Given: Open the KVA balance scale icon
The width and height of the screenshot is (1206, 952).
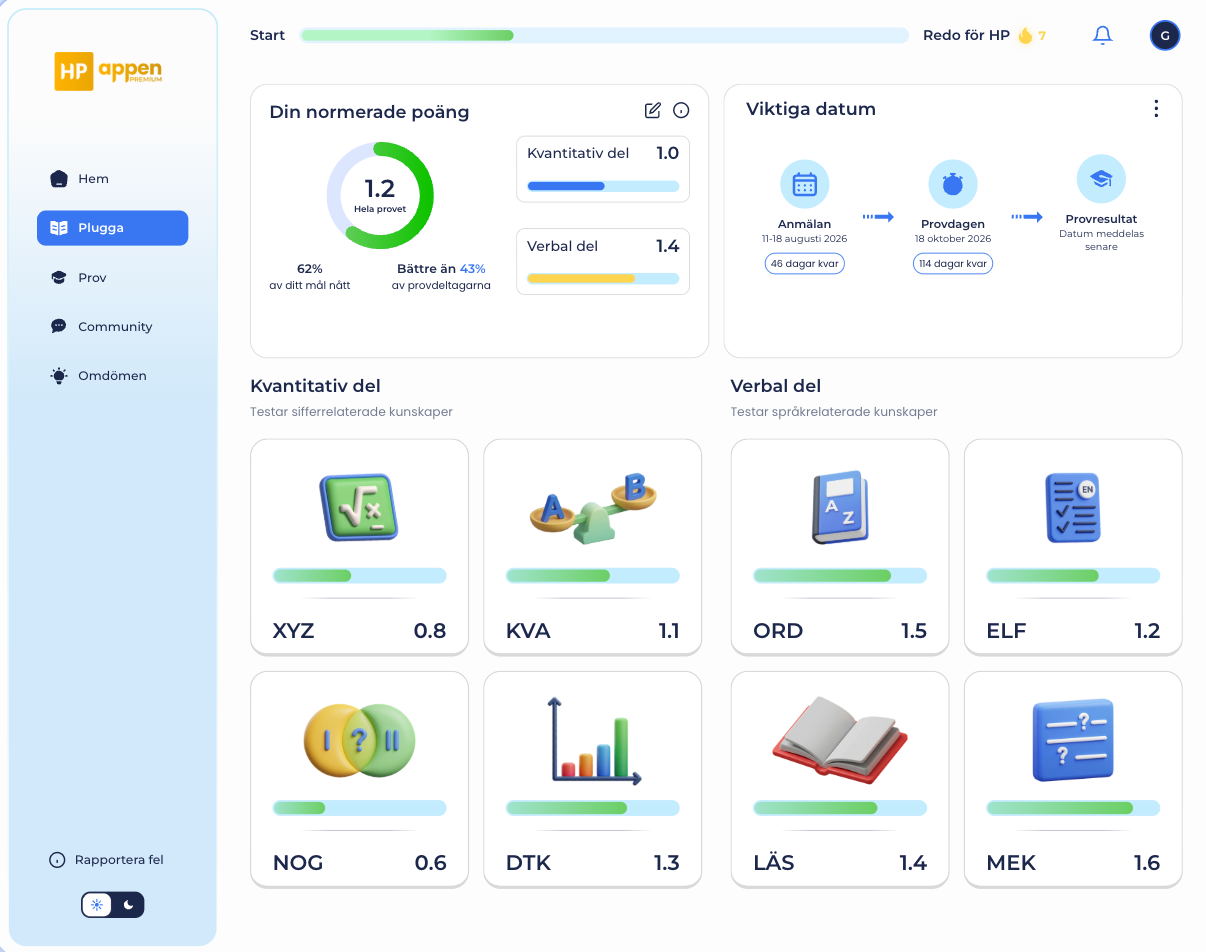Looking at the screenshot, I should 592,508.
